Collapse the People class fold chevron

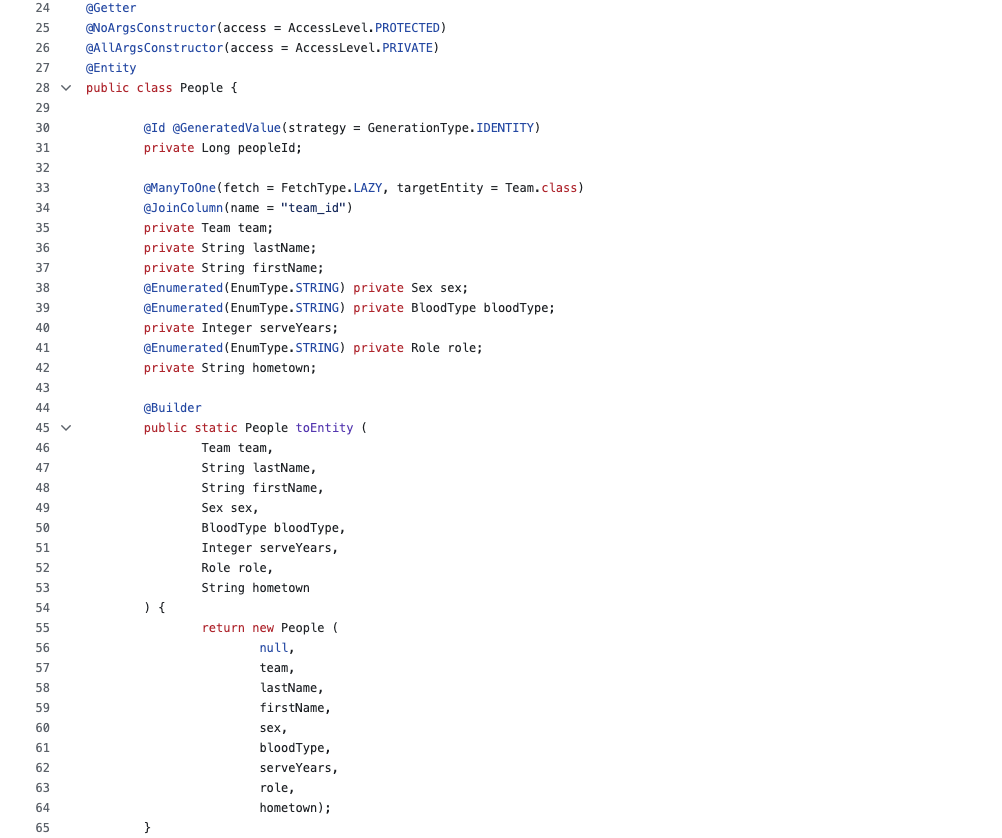tap(66, 88)
